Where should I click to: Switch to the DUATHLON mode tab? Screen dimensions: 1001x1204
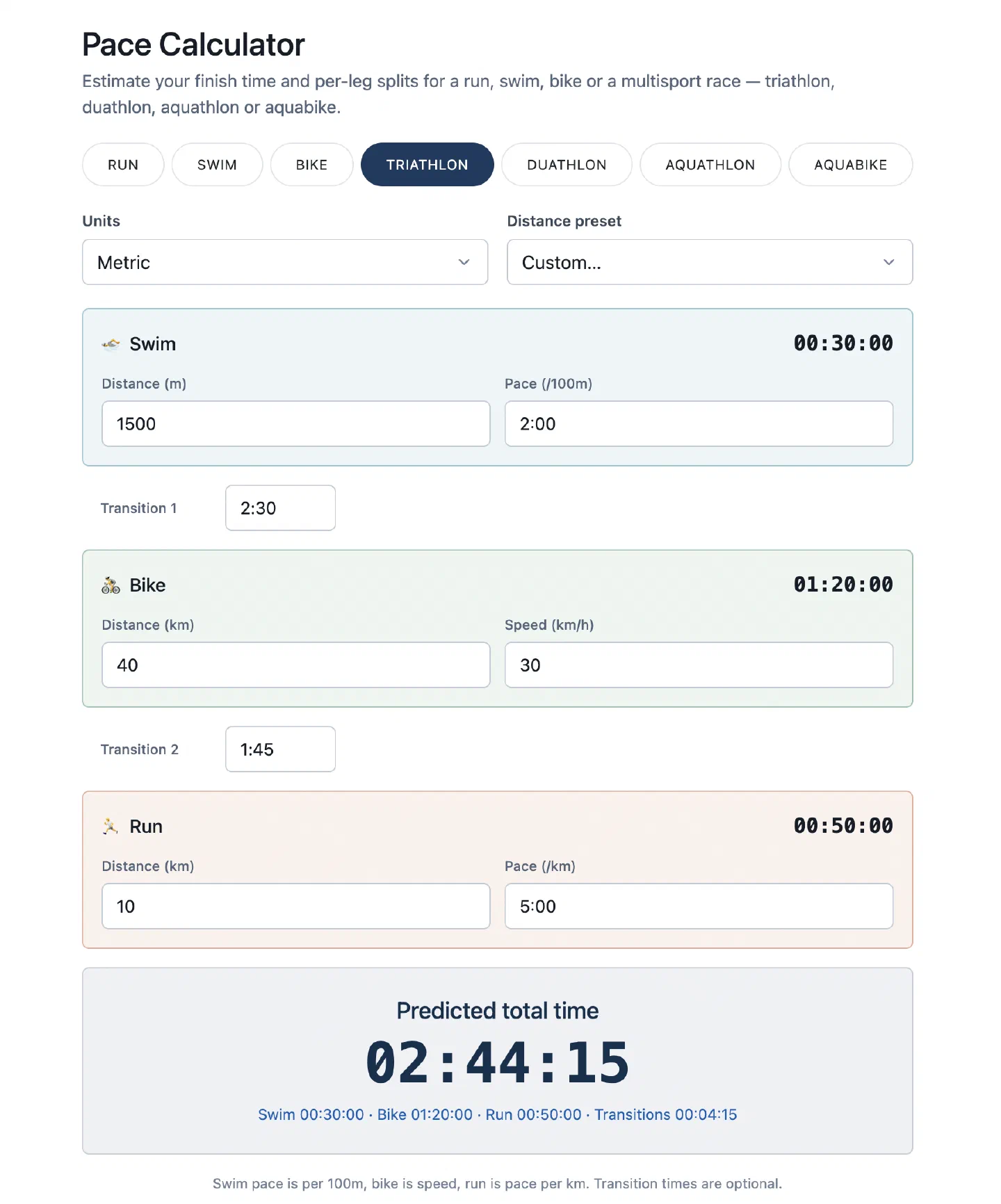567,165
